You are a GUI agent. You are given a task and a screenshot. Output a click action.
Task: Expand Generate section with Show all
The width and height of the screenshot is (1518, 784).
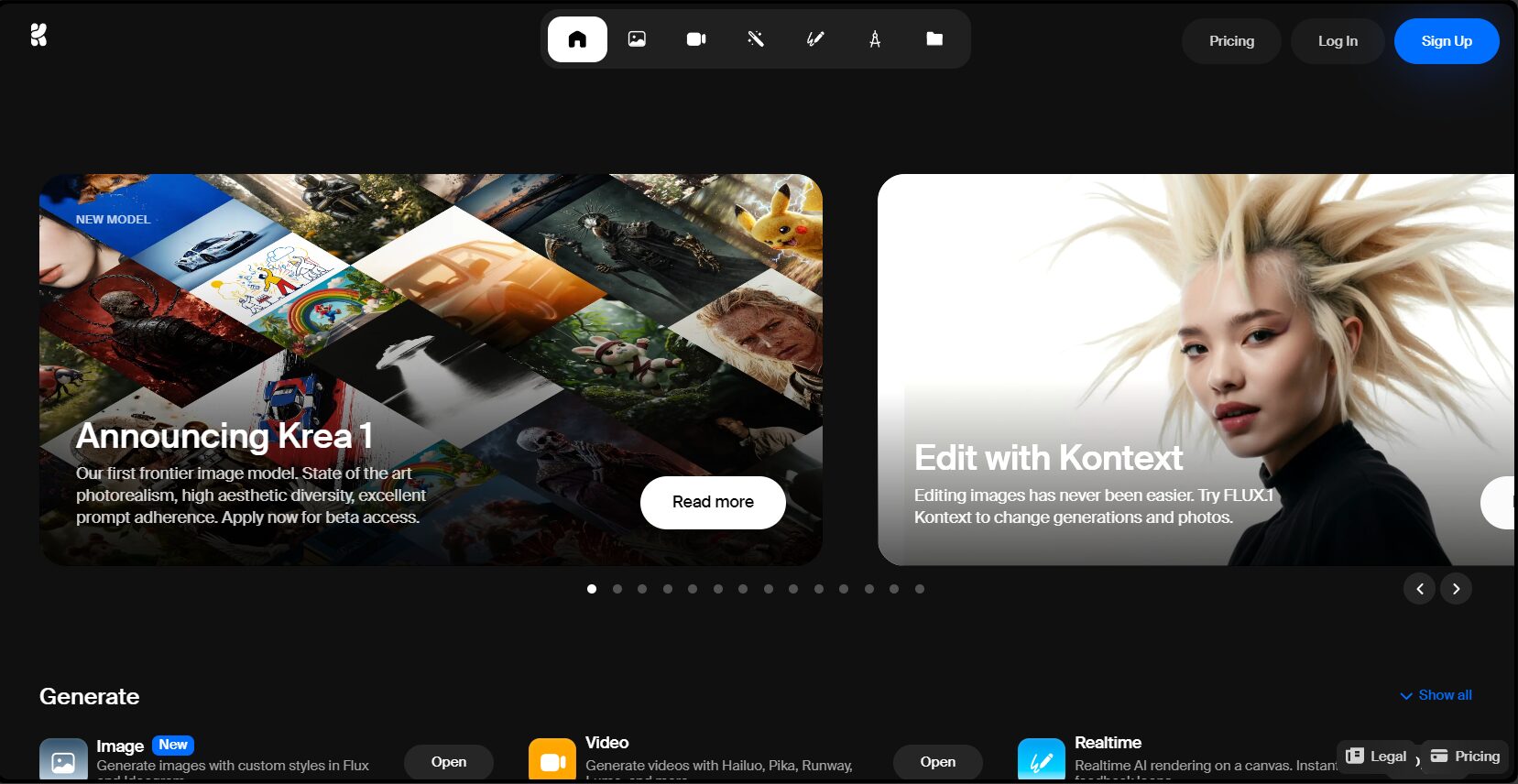coord(1436,695)
